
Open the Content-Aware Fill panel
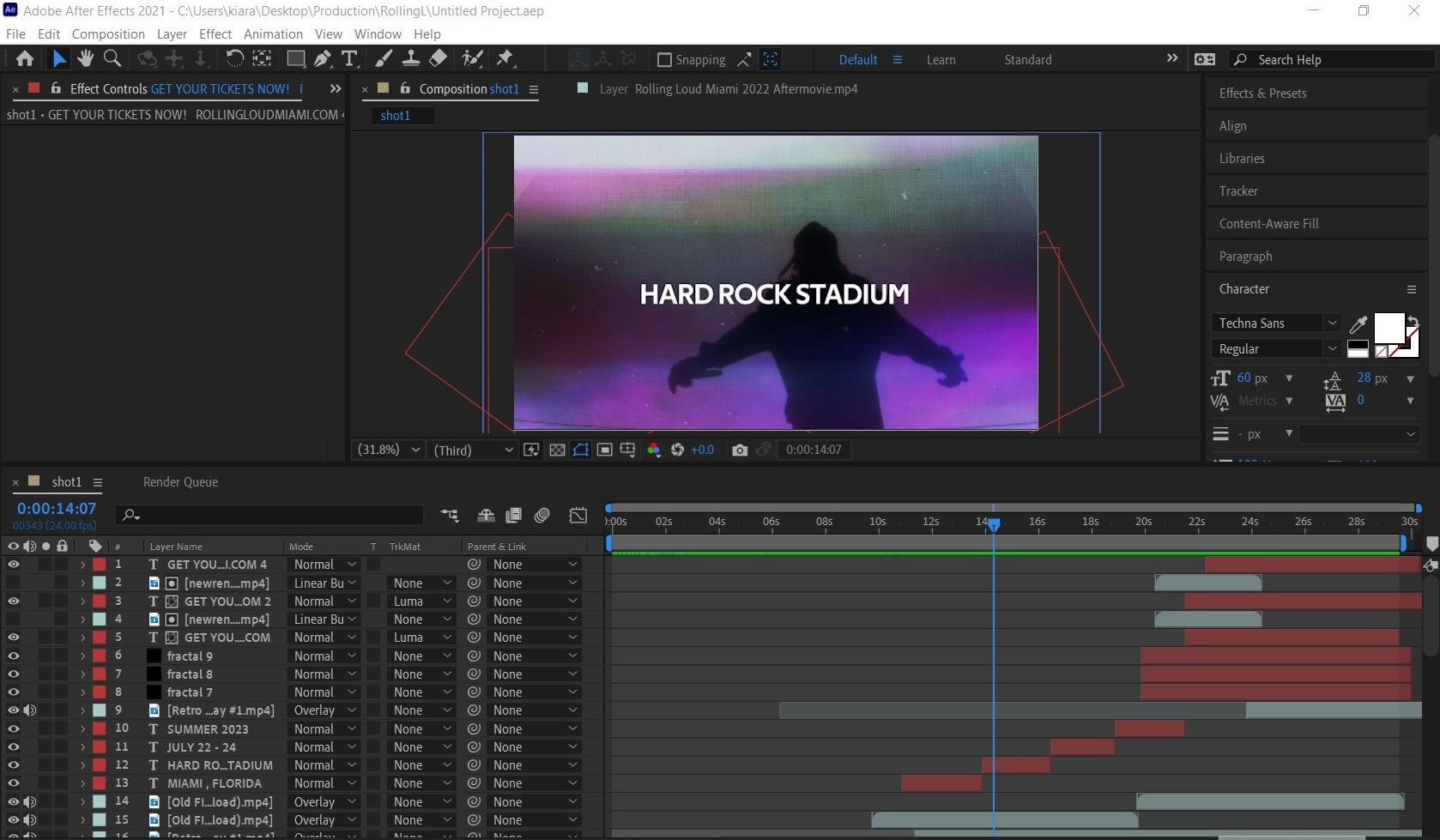click(x=1268, y=224)
